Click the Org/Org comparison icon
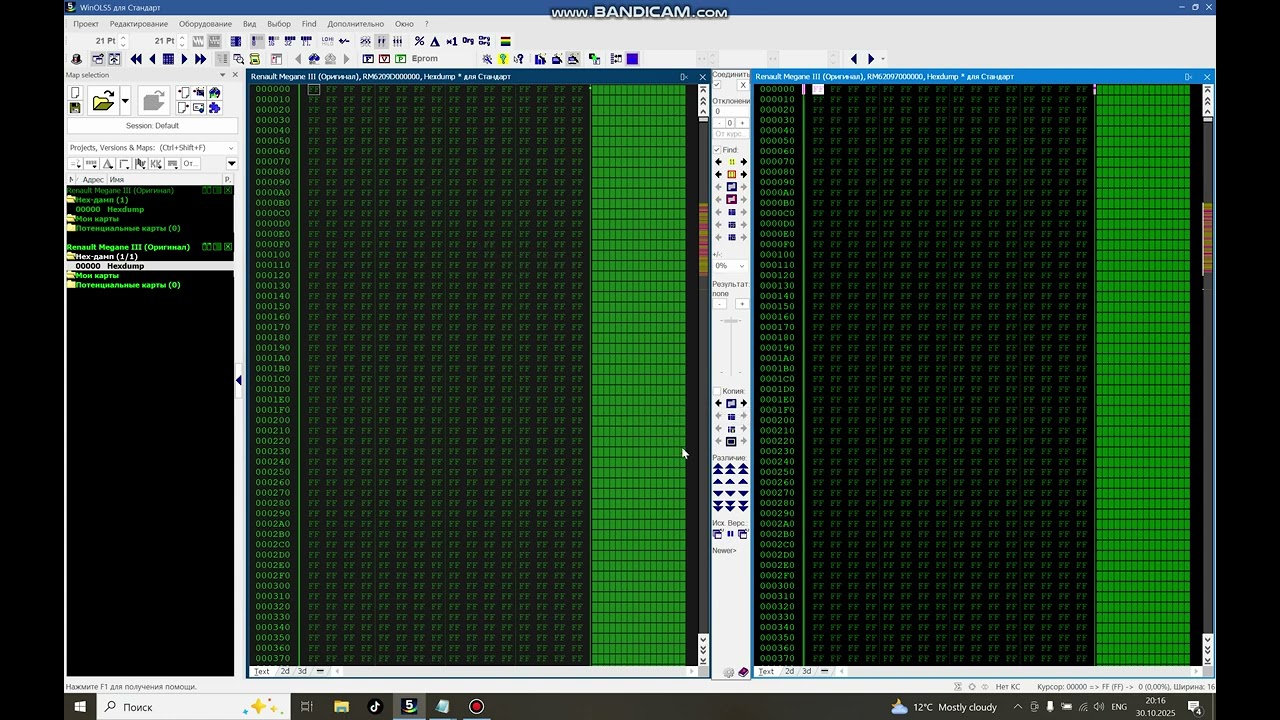Image resolution: width=1280 pixels, height=720 pixels. tap(484, 41)
